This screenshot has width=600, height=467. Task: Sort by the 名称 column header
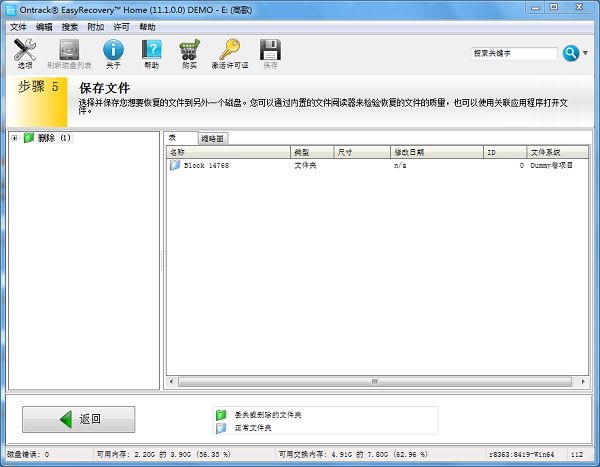pyautogui.click(x=228, y=152)
